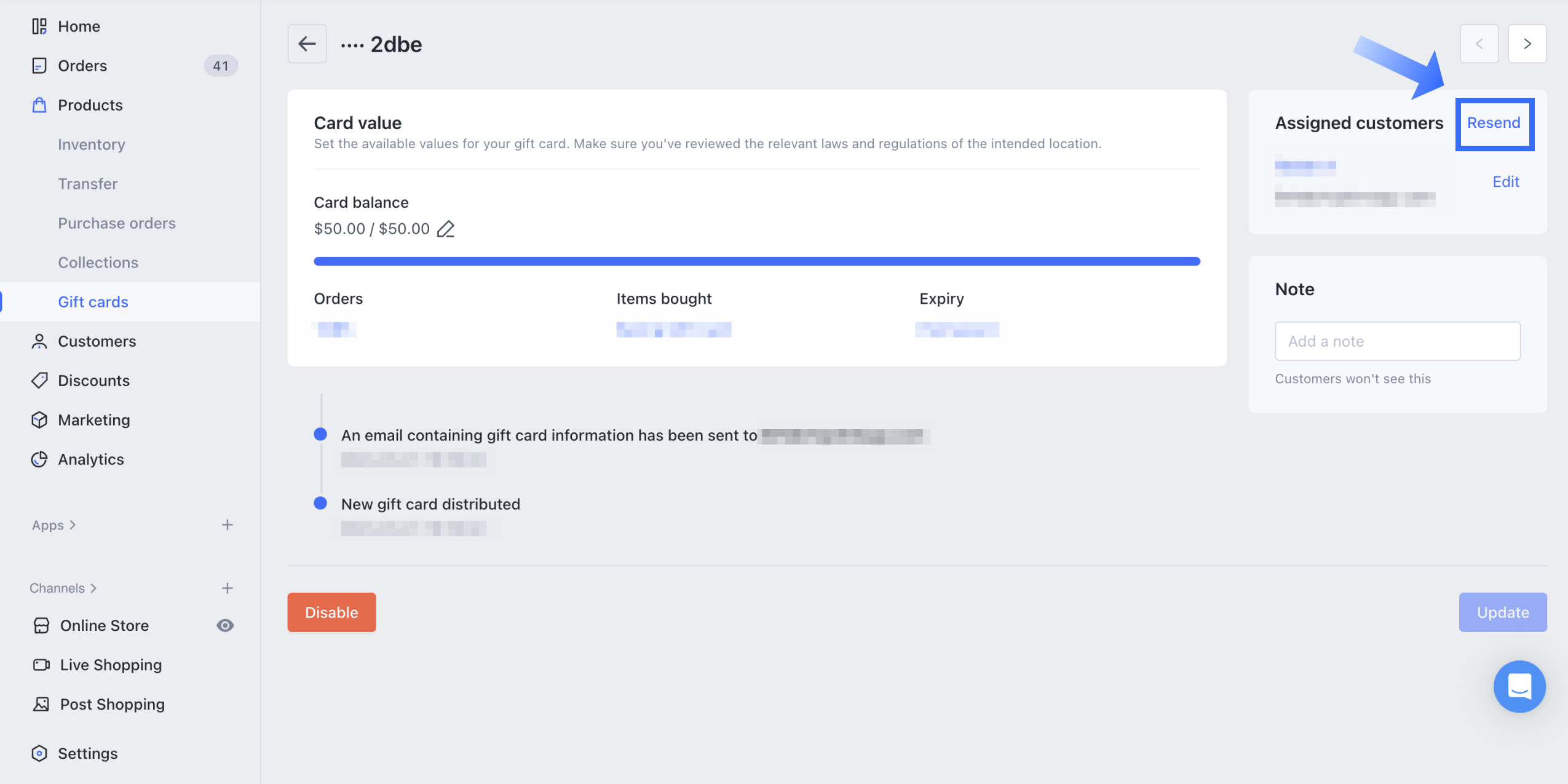Expand the Channels section chevron

coord(93,588)
